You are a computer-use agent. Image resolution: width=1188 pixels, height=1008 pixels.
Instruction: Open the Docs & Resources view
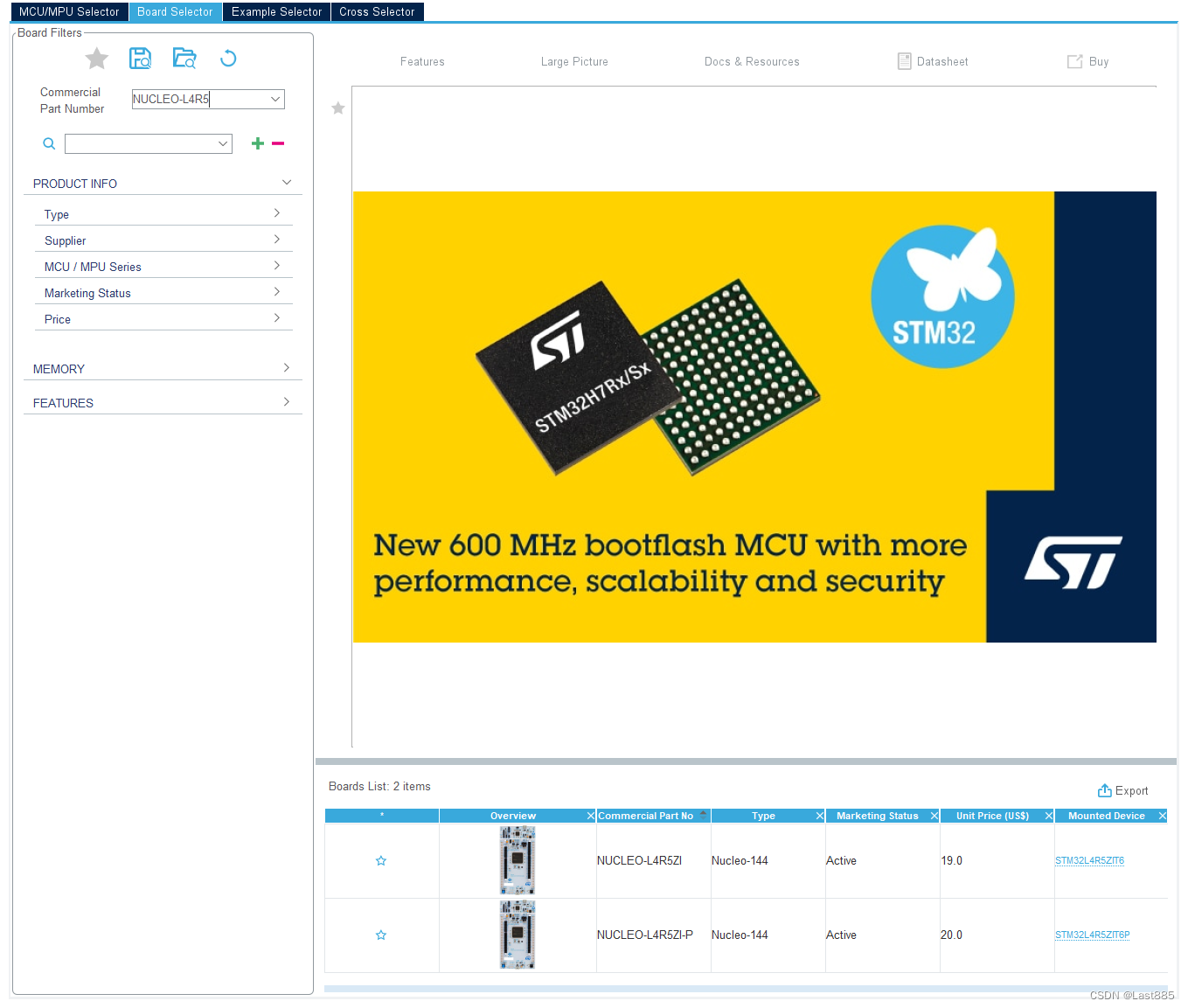[x=752, y=61]
